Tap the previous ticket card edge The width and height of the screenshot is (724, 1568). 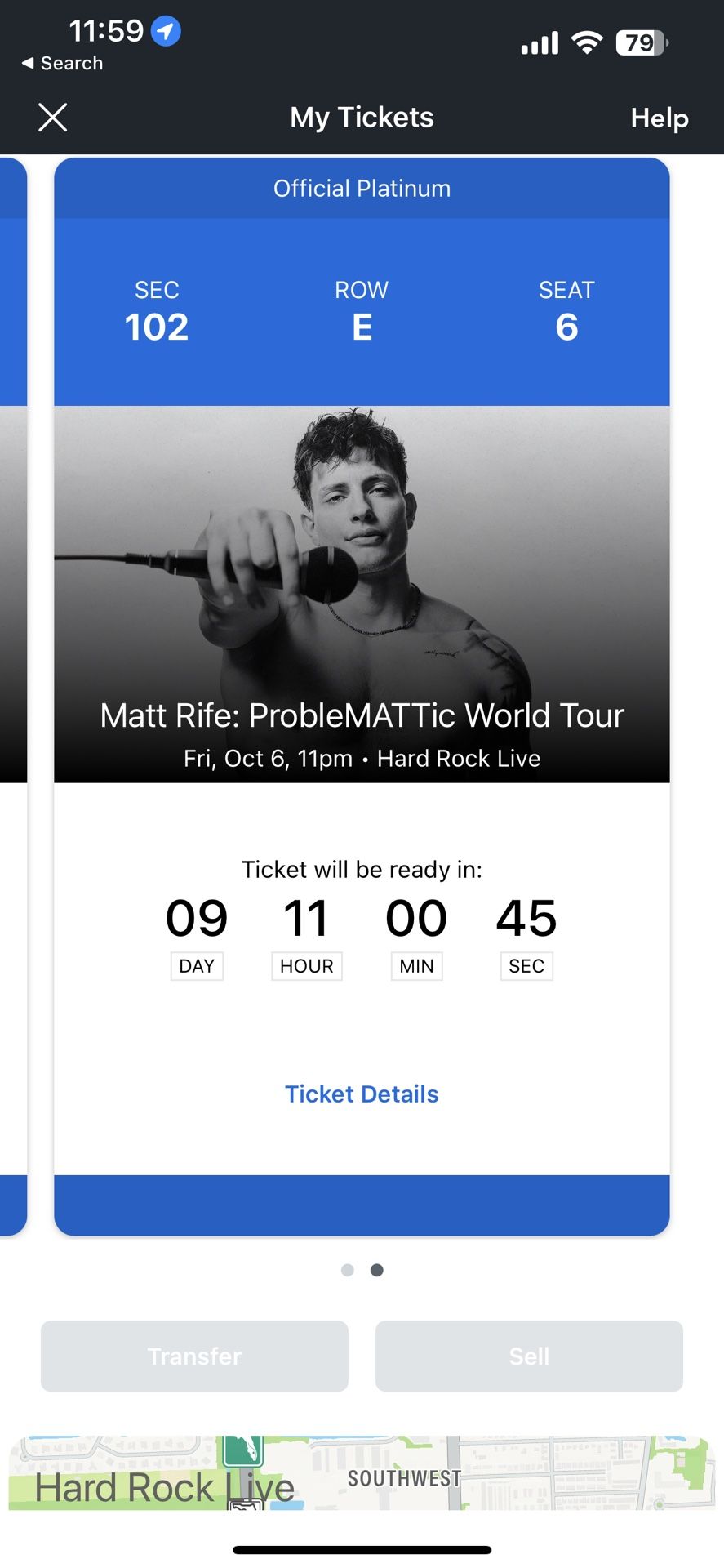coord(12,694)
